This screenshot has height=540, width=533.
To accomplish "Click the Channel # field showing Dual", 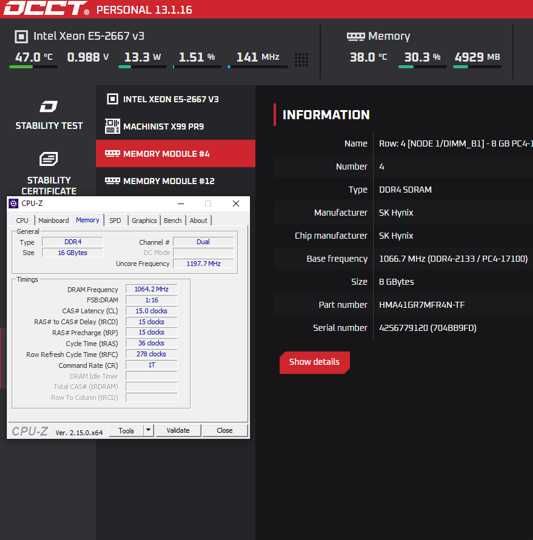I will [x=203, y=242].
